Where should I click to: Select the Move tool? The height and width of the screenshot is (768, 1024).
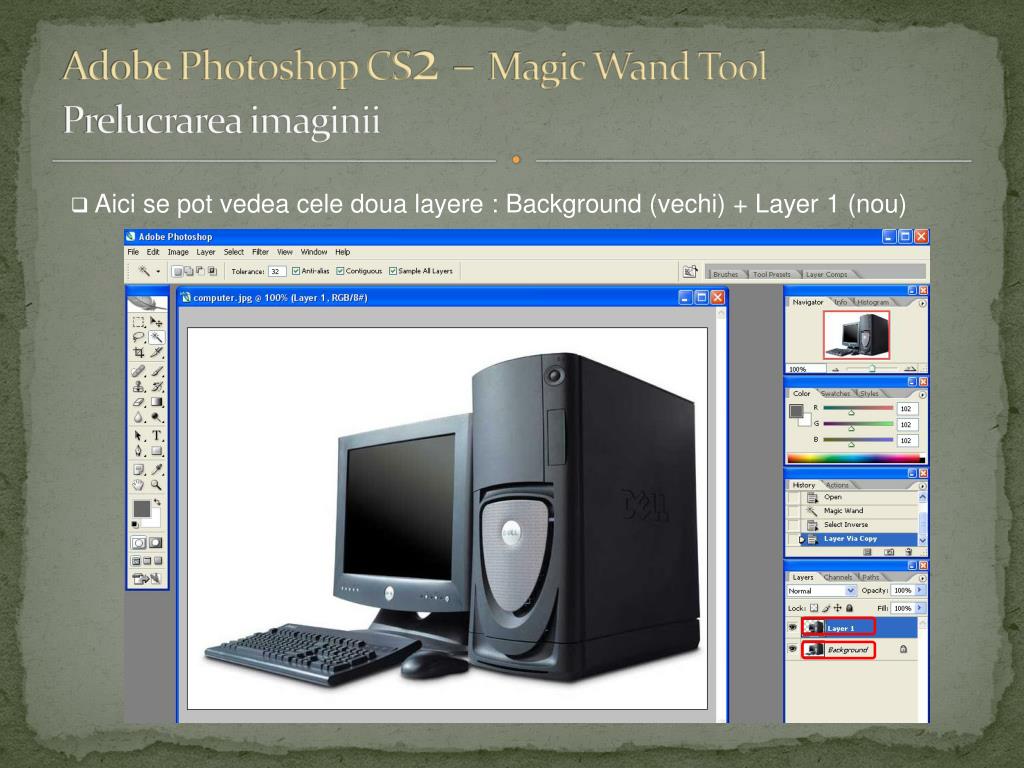click(x=157, y=321)
